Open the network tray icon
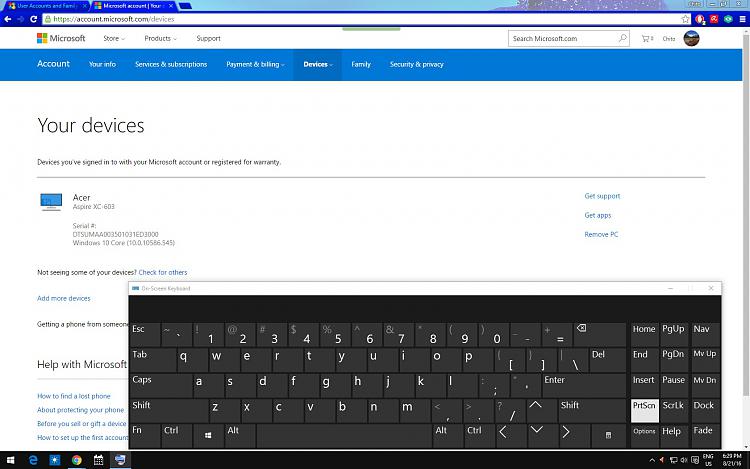Viewport: 750px width, 469px height. 673,460
